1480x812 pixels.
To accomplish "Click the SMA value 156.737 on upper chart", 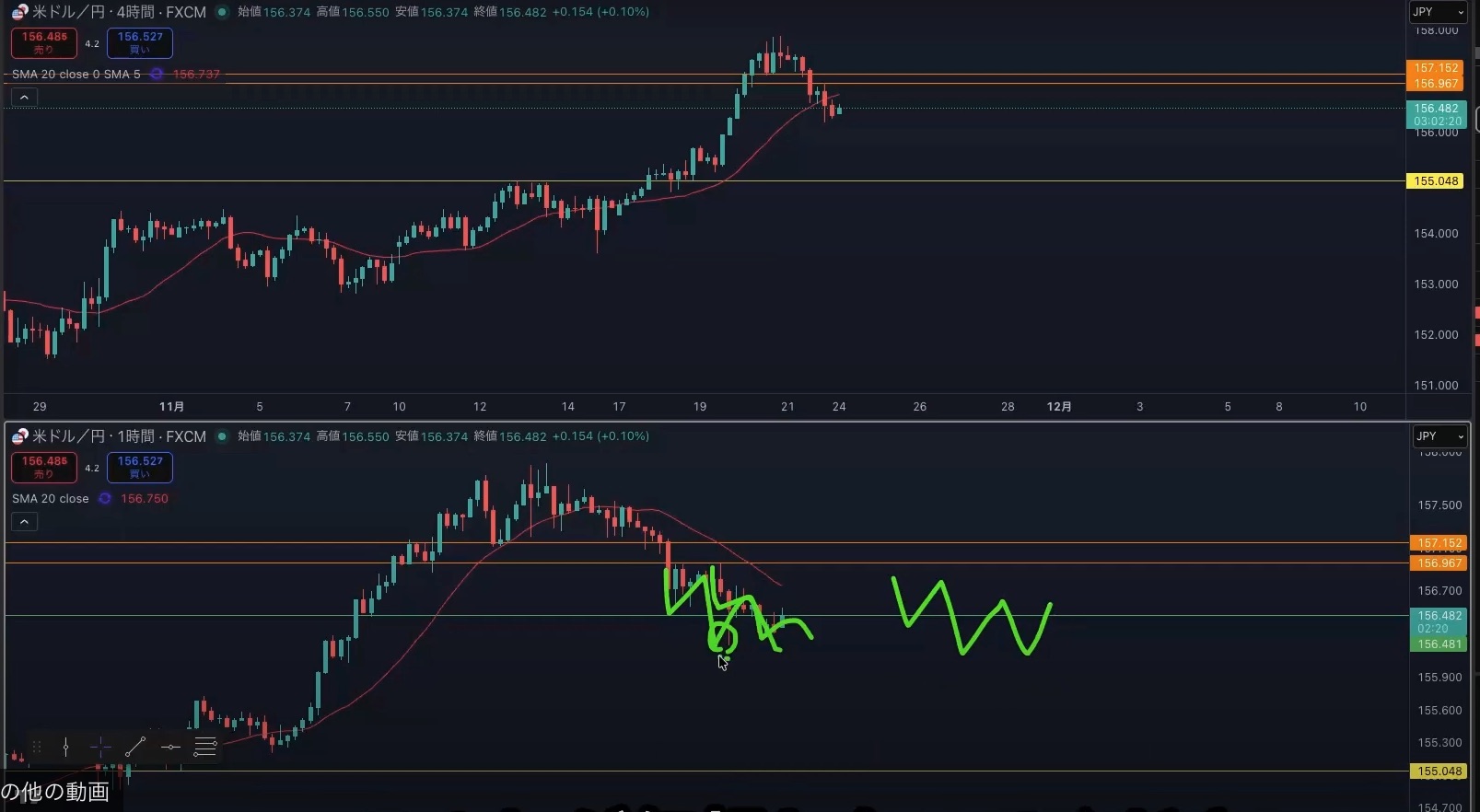I will (x=196, y=74).
